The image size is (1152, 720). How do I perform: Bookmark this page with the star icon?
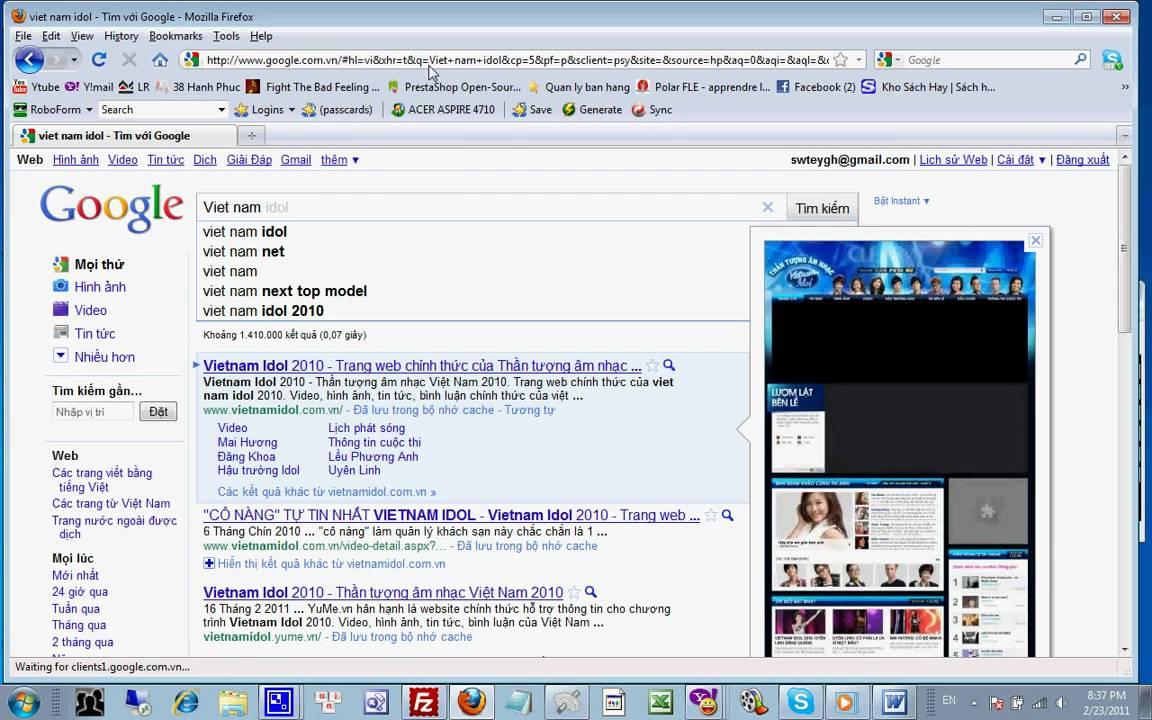[x=841, y=60]
